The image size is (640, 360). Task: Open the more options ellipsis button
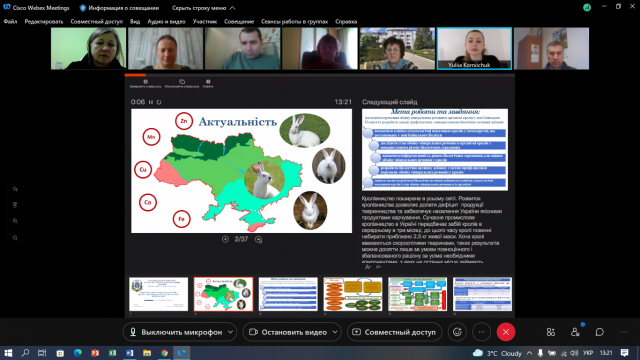[482, 332]
